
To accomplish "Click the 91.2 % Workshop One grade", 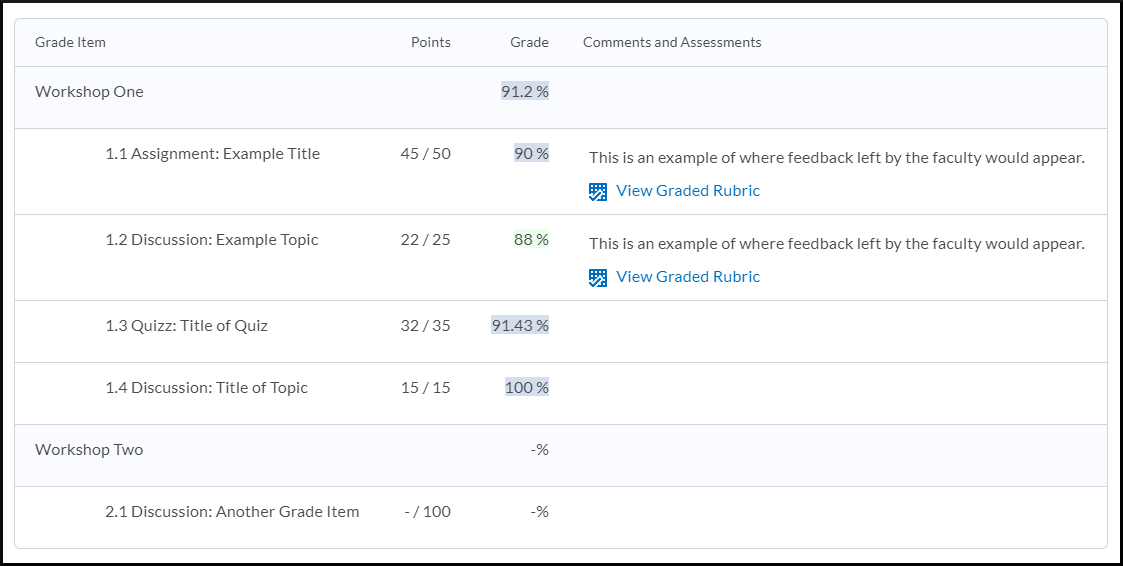I will [525, 91].
